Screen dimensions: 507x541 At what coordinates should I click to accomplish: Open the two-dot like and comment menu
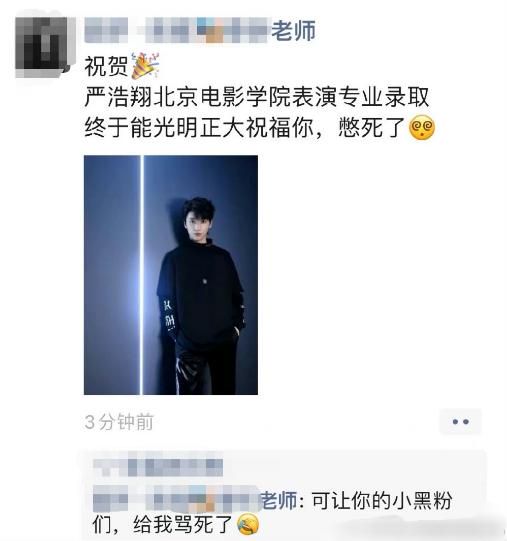click(x=460, y=422)
